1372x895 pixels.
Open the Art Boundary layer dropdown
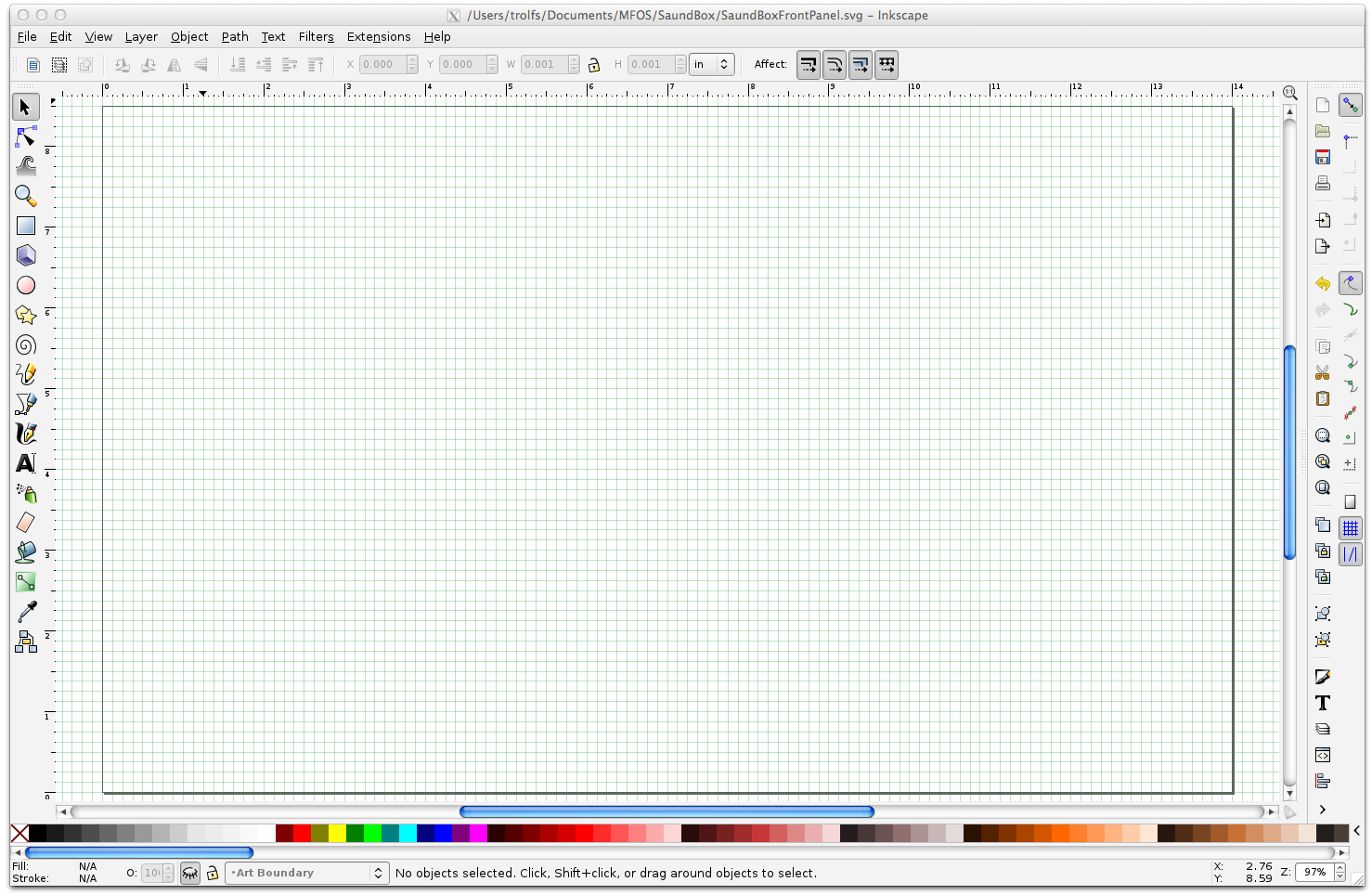[x=306, y=873]
